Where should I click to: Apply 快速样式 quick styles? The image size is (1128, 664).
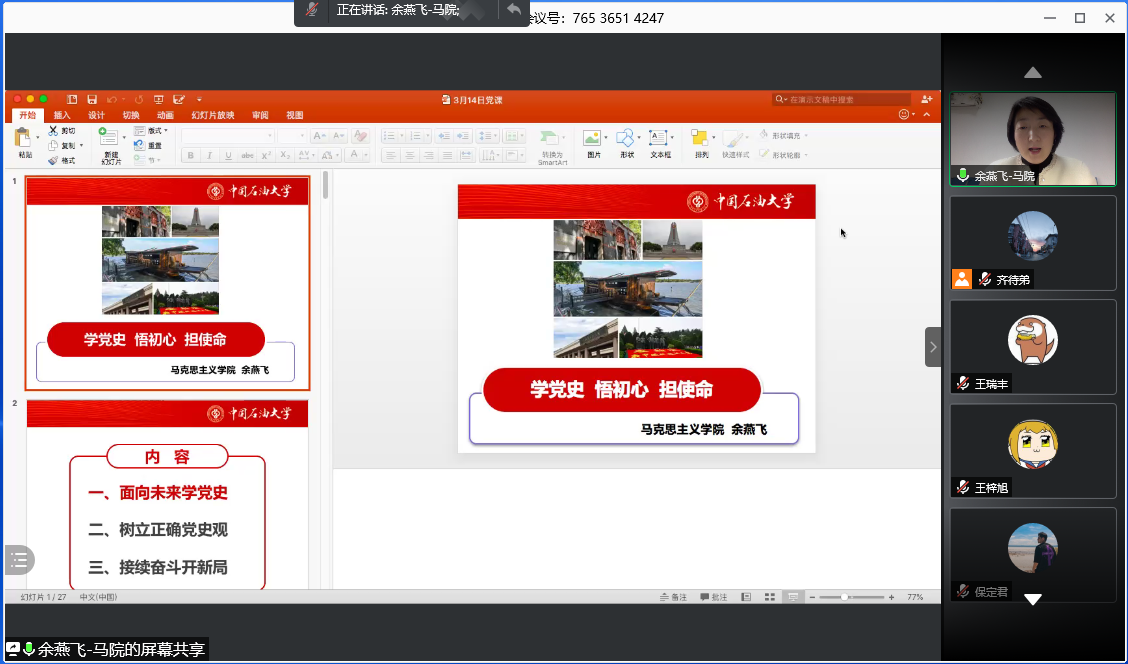point(734,139)
